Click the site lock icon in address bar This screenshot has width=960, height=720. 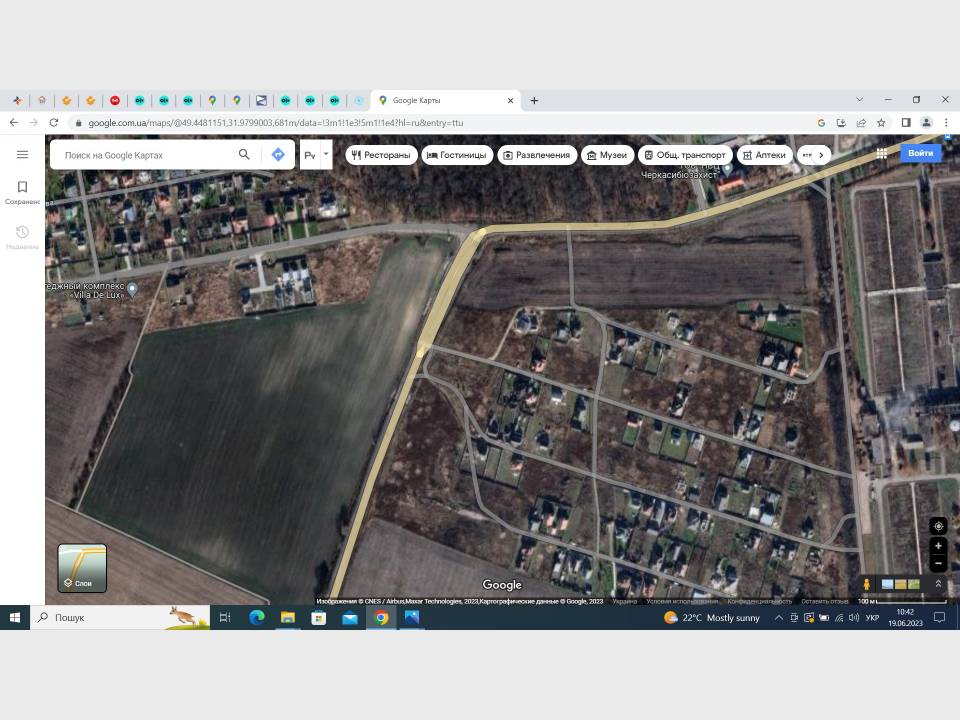[78, 122]
